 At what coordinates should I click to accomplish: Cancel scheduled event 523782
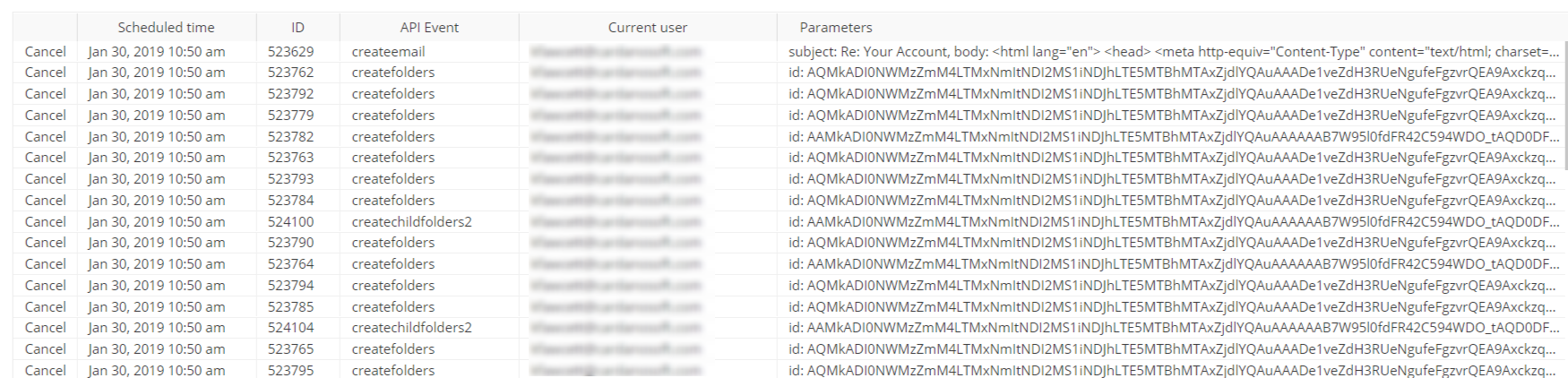coord(45,137)
